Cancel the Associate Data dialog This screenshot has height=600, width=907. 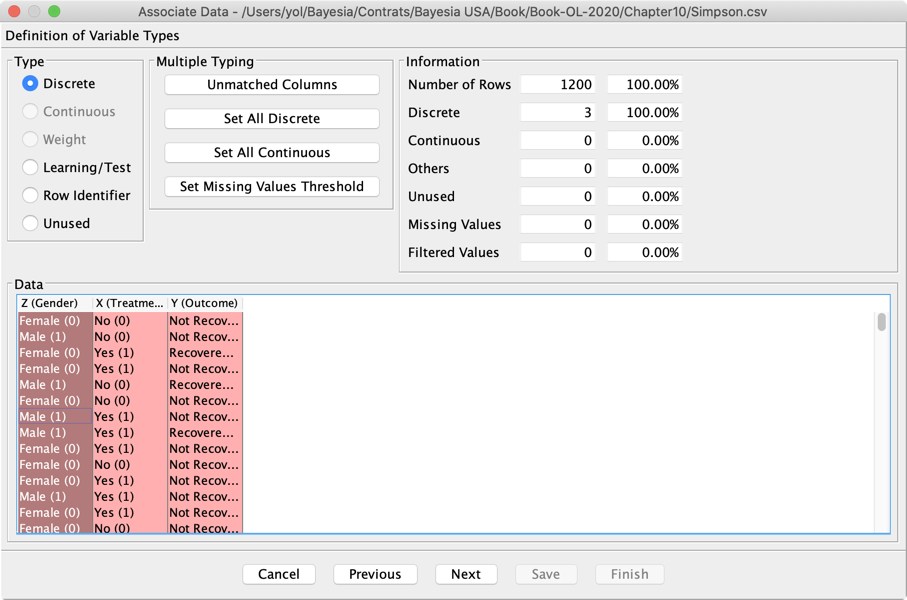click(x=279, y=574)
